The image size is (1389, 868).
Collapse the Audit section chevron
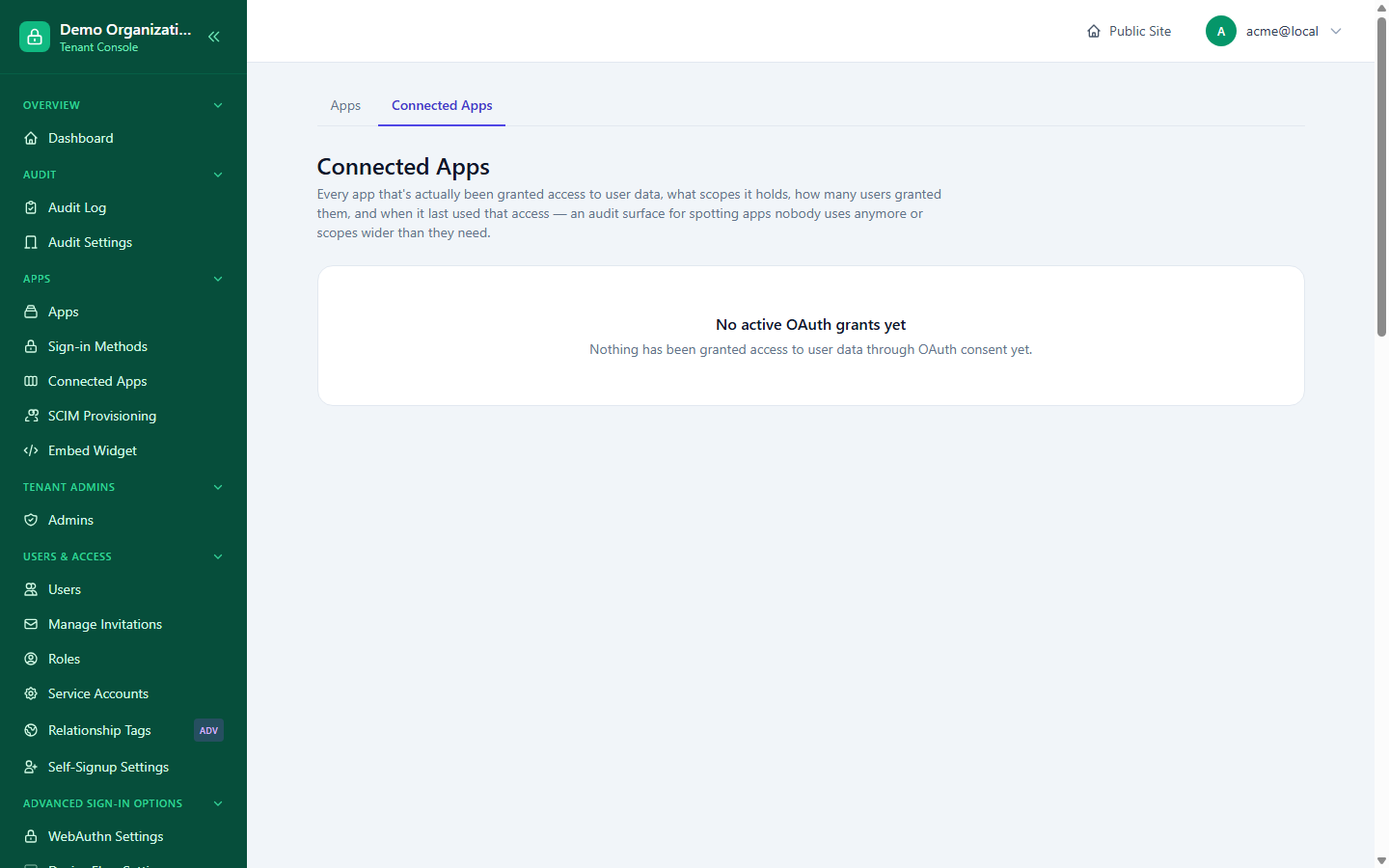point(218,175)
